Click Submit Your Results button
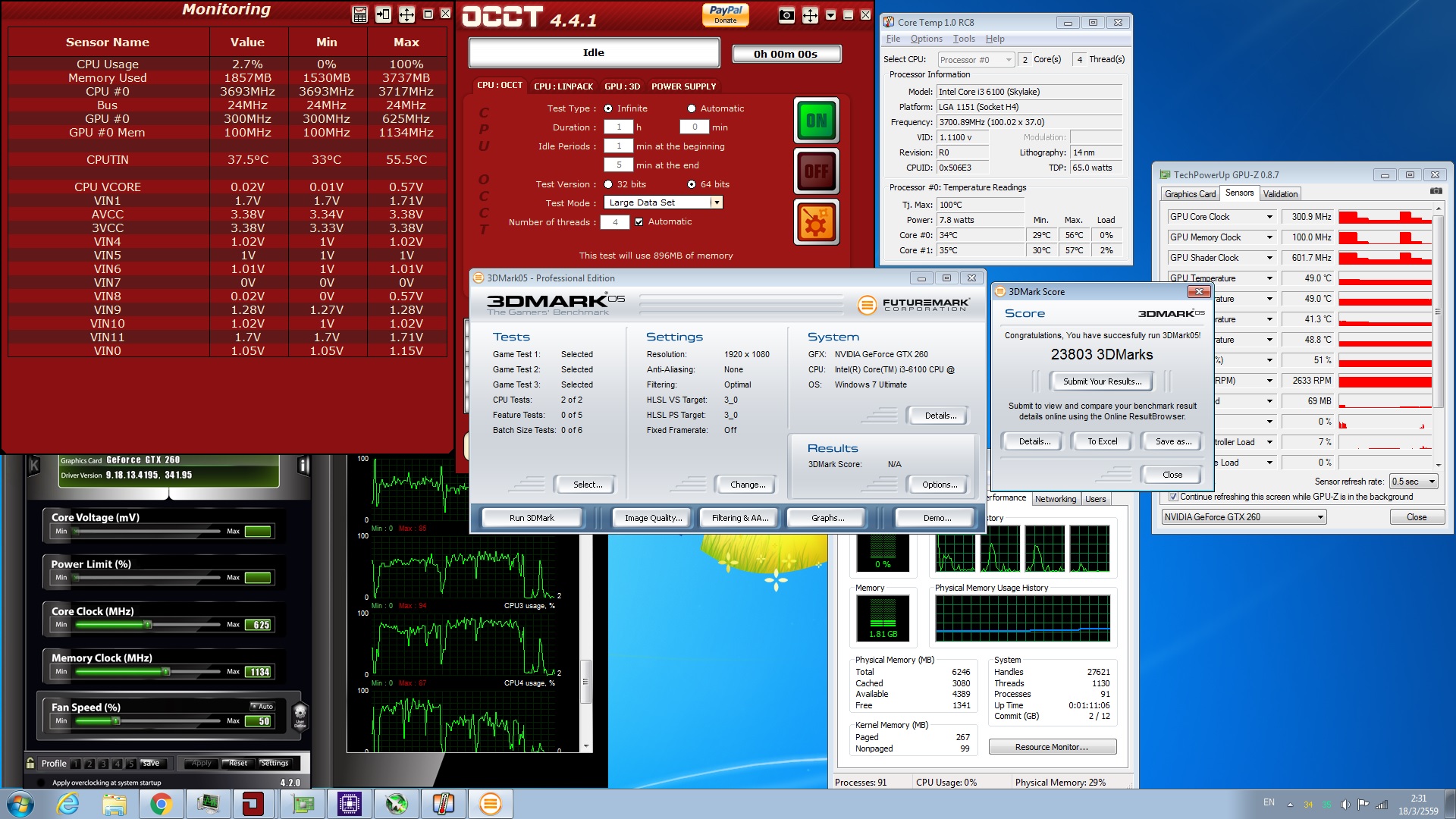 (1101, 381)
